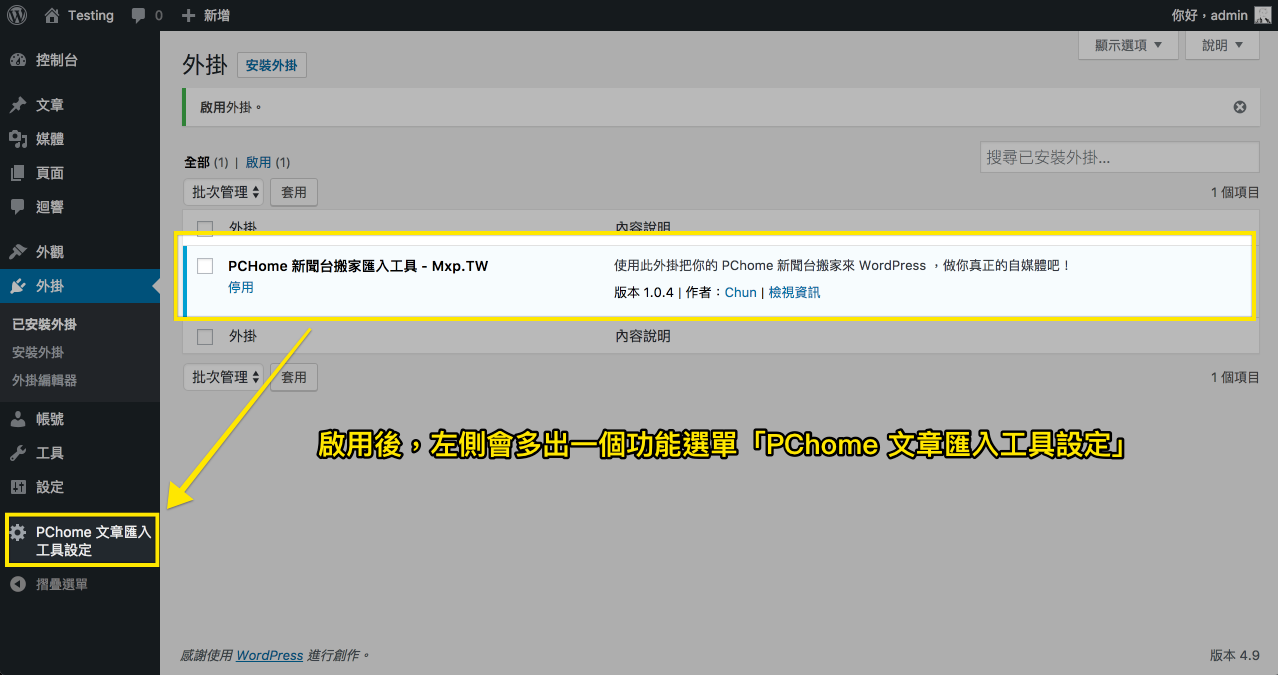Viewport: 1278px width, 675px height.
Task: Click the 內容說明 column header at table top
Action: 642,227
